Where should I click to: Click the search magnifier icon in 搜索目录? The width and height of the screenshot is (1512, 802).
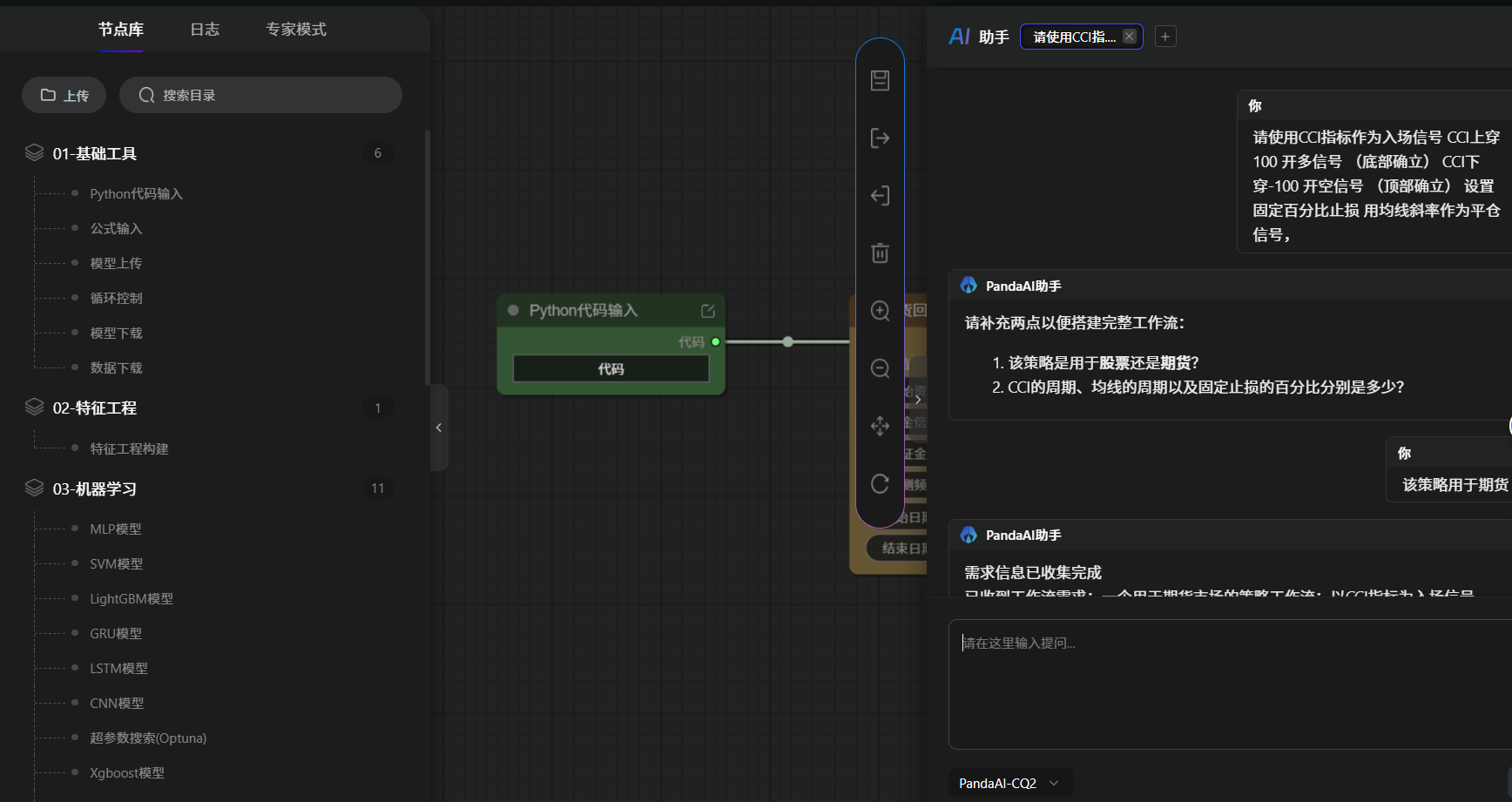147,95
